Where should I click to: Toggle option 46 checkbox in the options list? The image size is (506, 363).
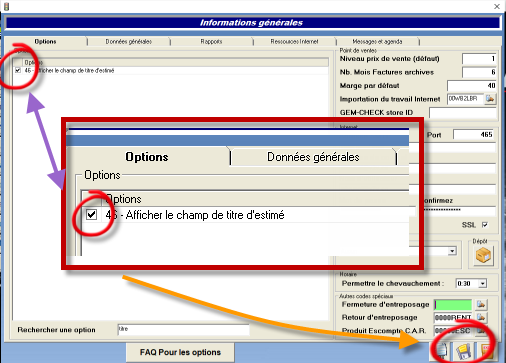[x=18, y=70]
